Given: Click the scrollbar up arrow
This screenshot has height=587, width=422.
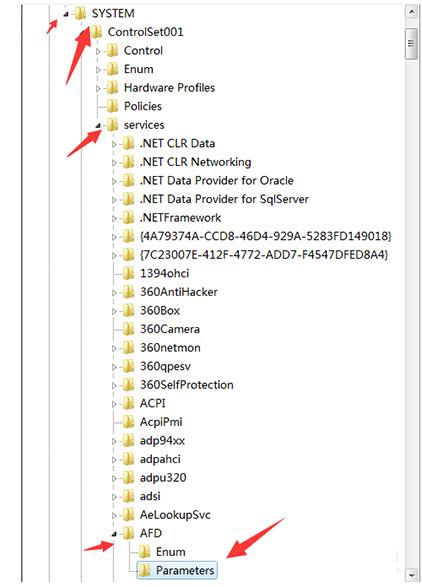Looking at the screenshot, I should coord(411,12).
